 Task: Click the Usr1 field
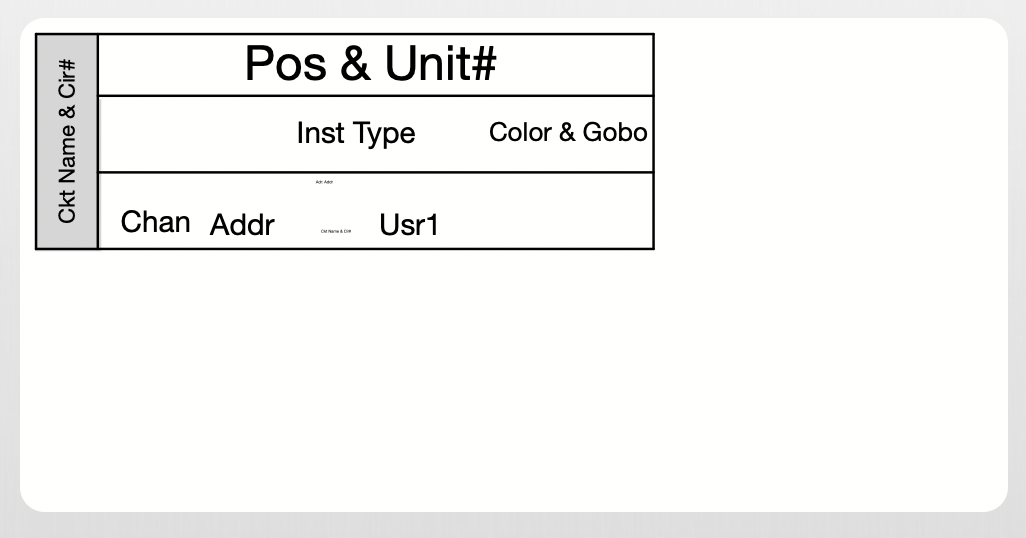[409, 225]
